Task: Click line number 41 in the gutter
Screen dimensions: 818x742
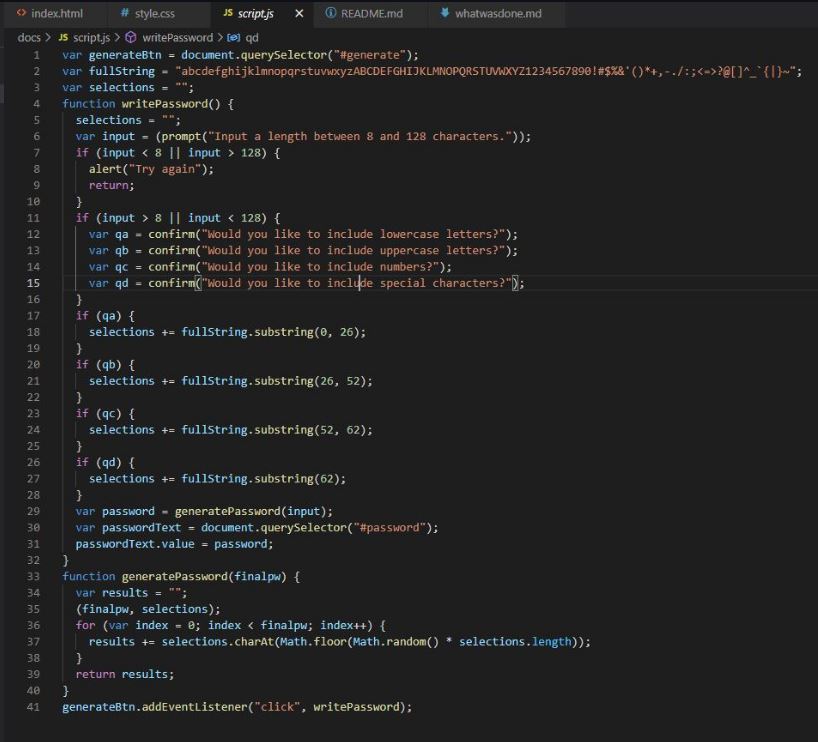Action: coord(33,707)
